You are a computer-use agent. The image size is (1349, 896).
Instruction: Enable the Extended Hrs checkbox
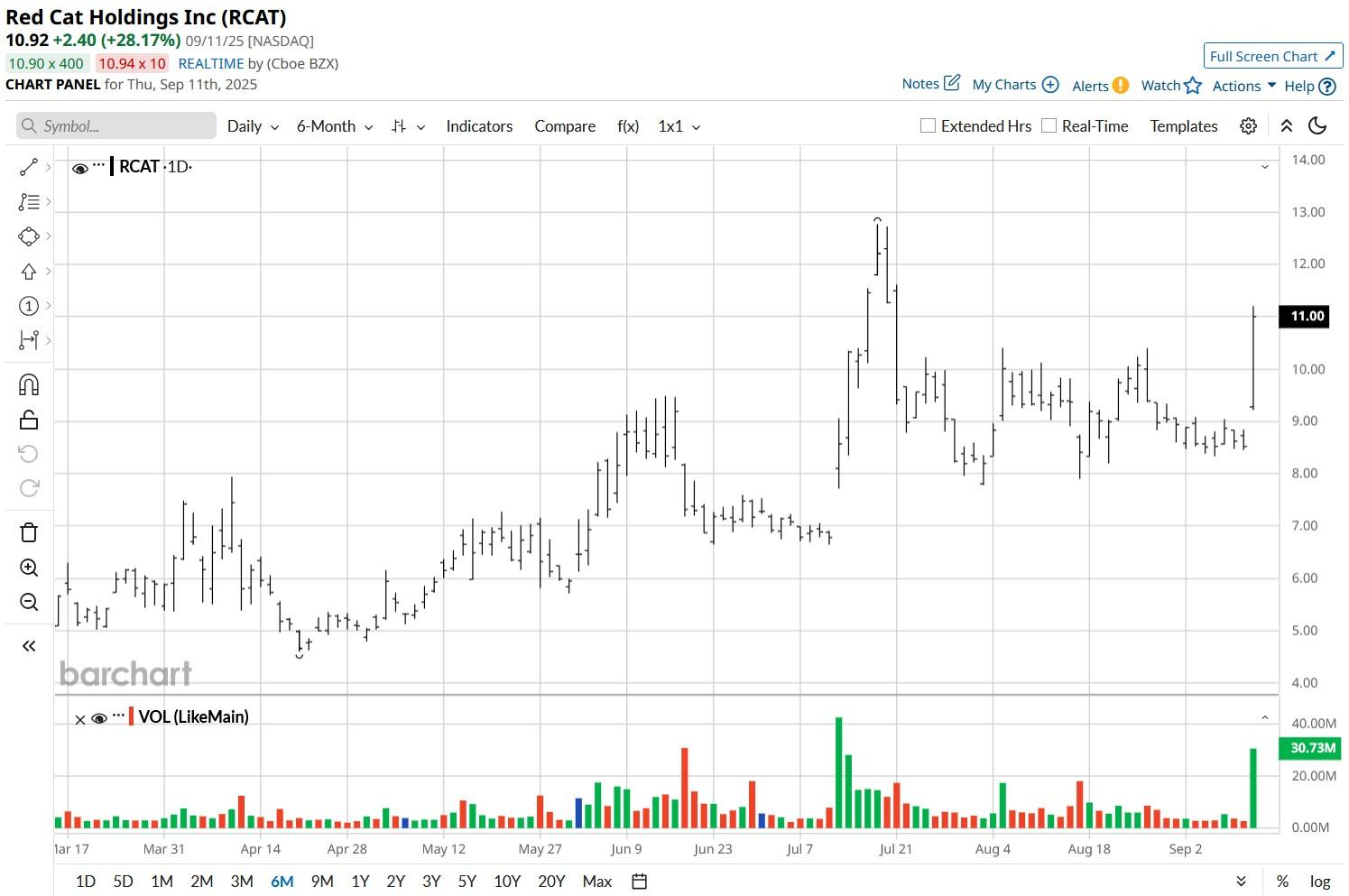point(928,125)
